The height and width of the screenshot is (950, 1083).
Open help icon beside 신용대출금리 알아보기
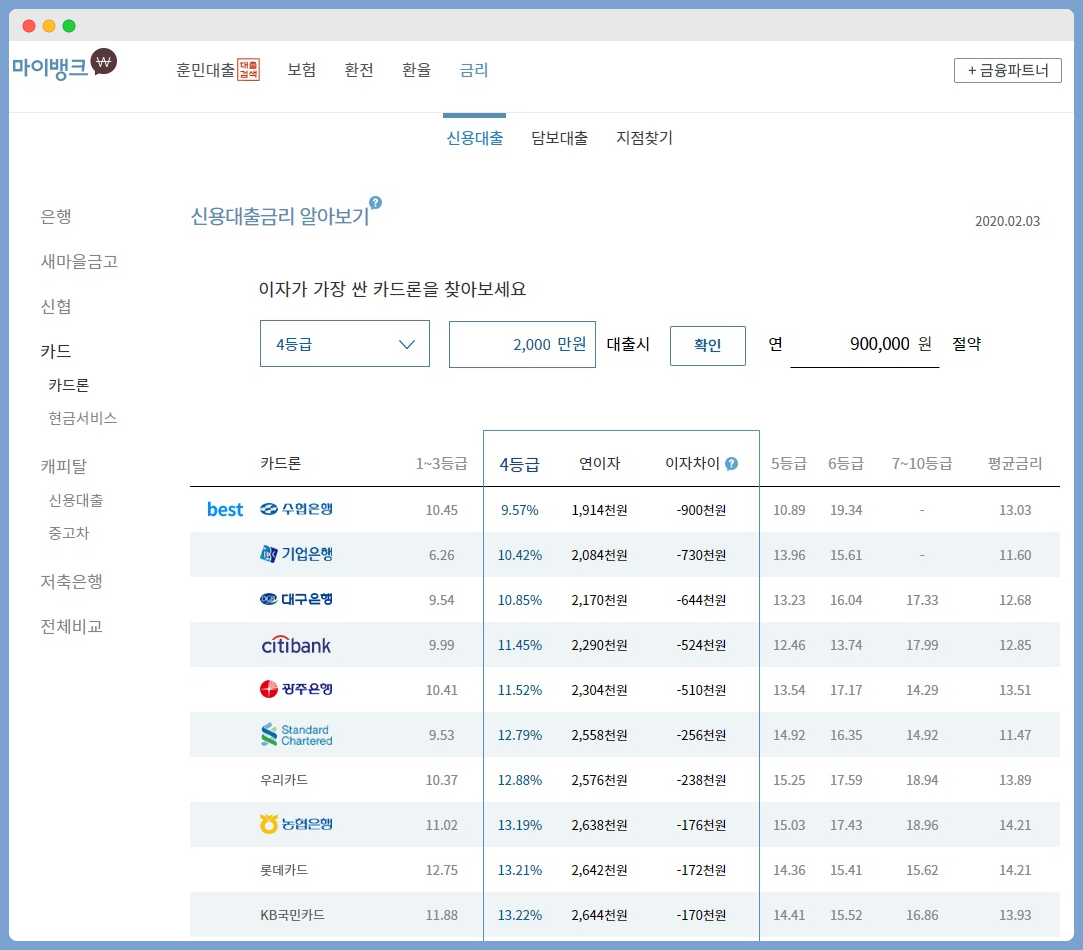click(x=375, y=202)
